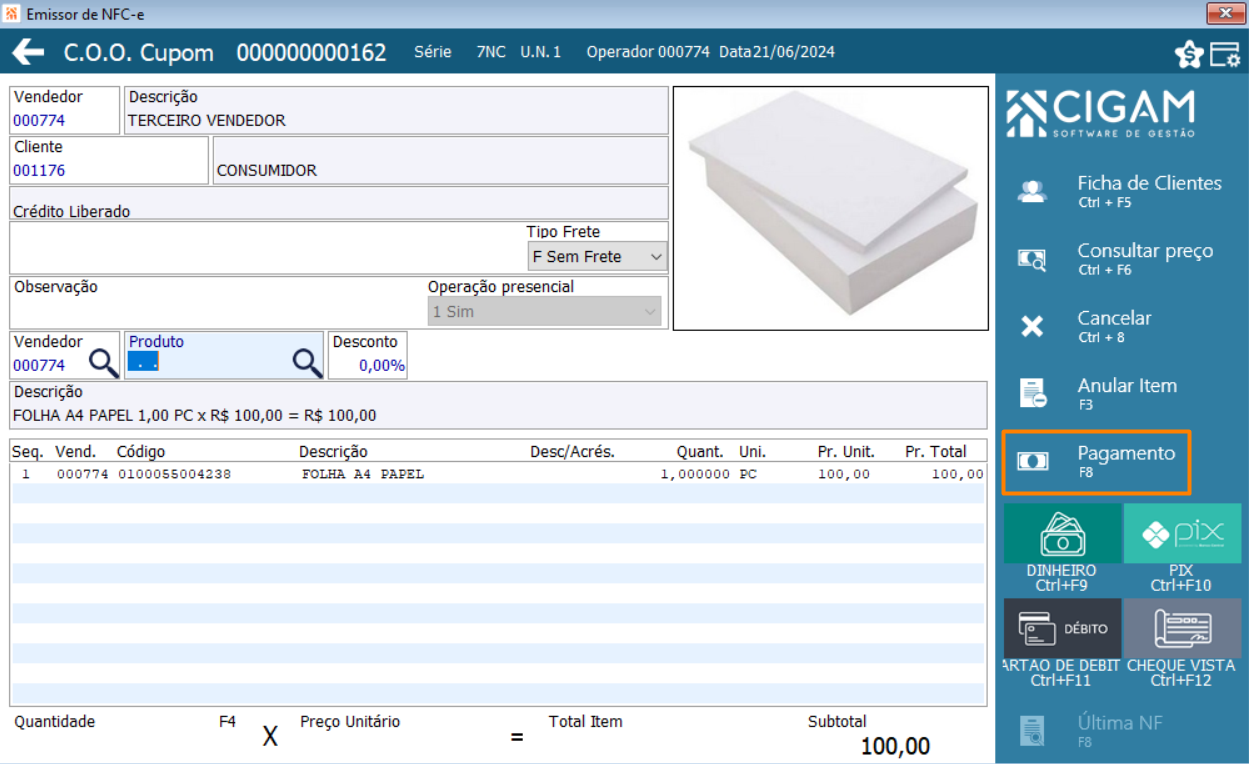Open the star gear settings icon
Viewport: 1249px width, 764px height.
pyautogui.click(x=1189, y=55)
